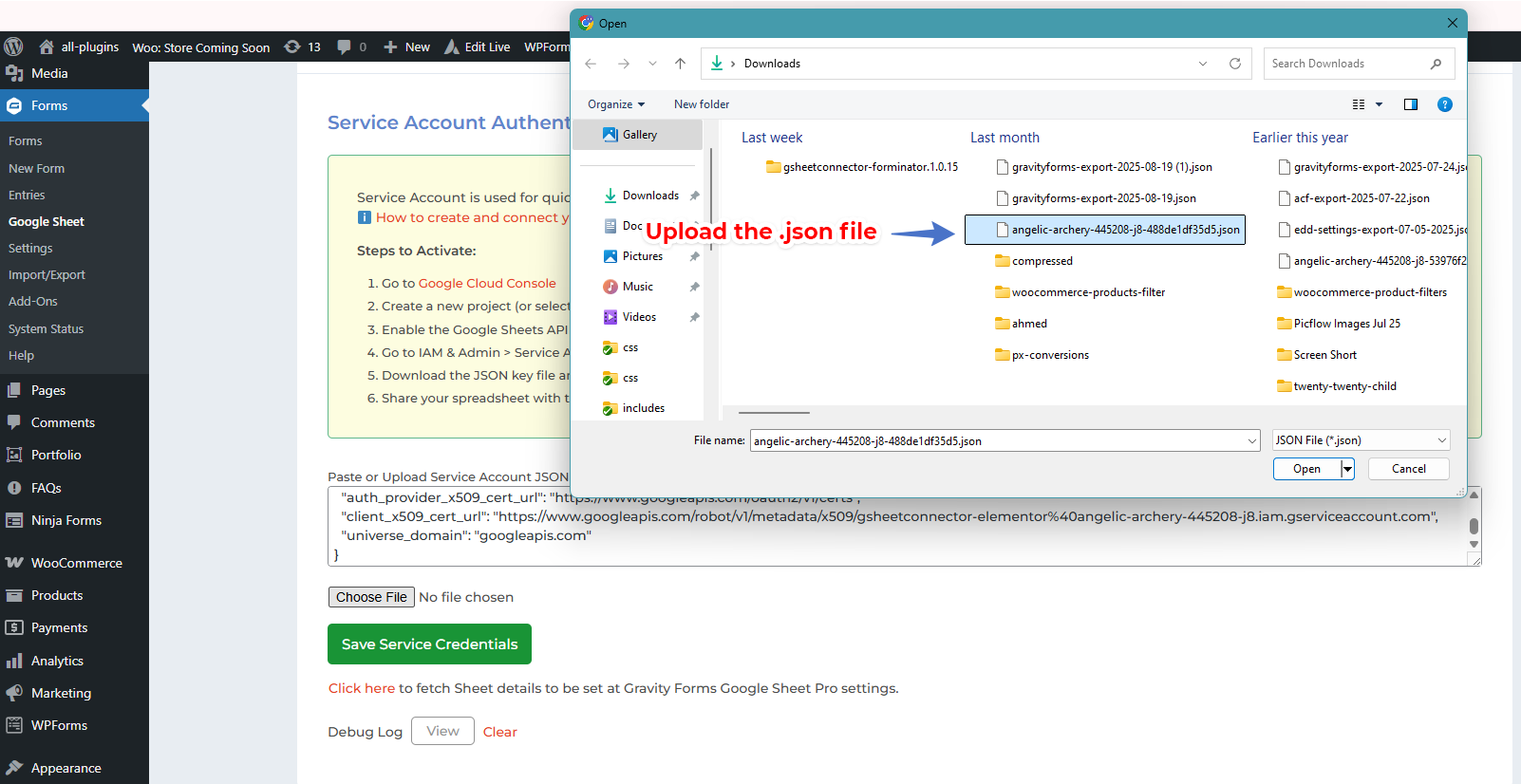The image size is (1521, 784).
Task: Open Picflow Images Jul 25 folder
Action: click(1339, 324)
